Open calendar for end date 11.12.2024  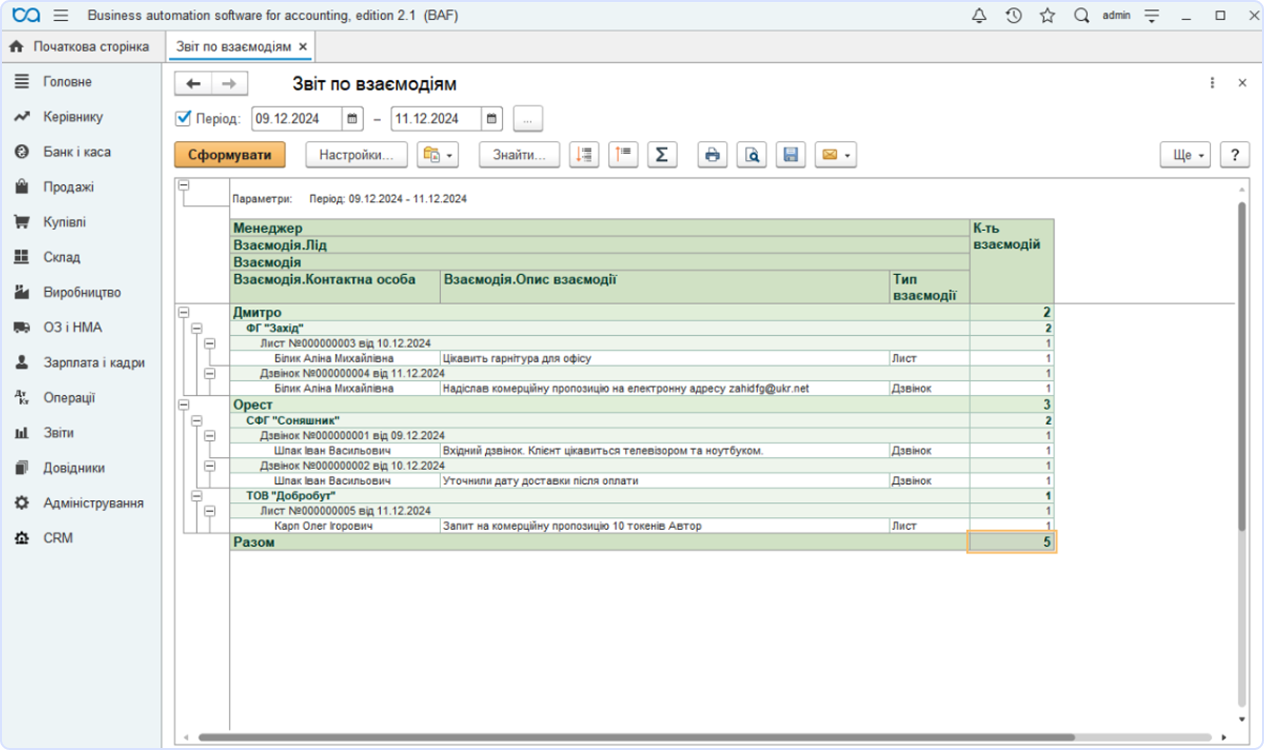coord(492,119)
